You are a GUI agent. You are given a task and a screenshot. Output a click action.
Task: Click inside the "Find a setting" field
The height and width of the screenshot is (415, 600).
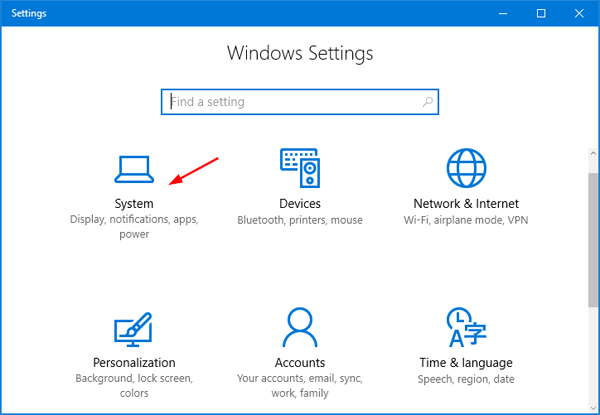290,101
